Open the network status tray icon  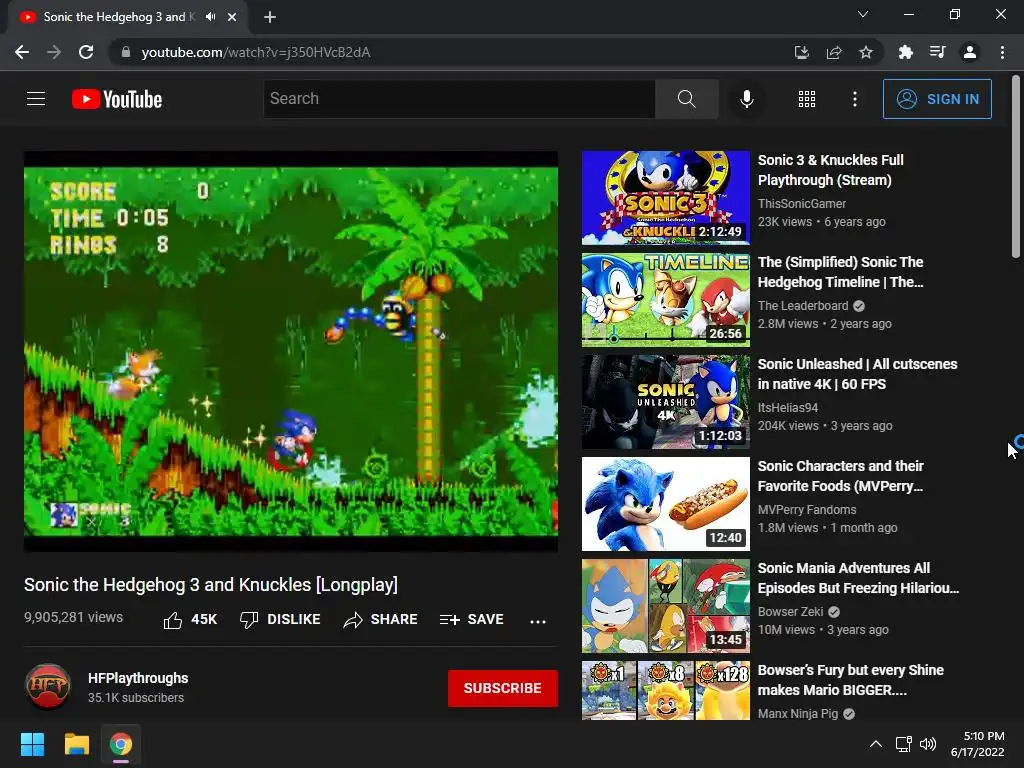[x=904, y=744]
